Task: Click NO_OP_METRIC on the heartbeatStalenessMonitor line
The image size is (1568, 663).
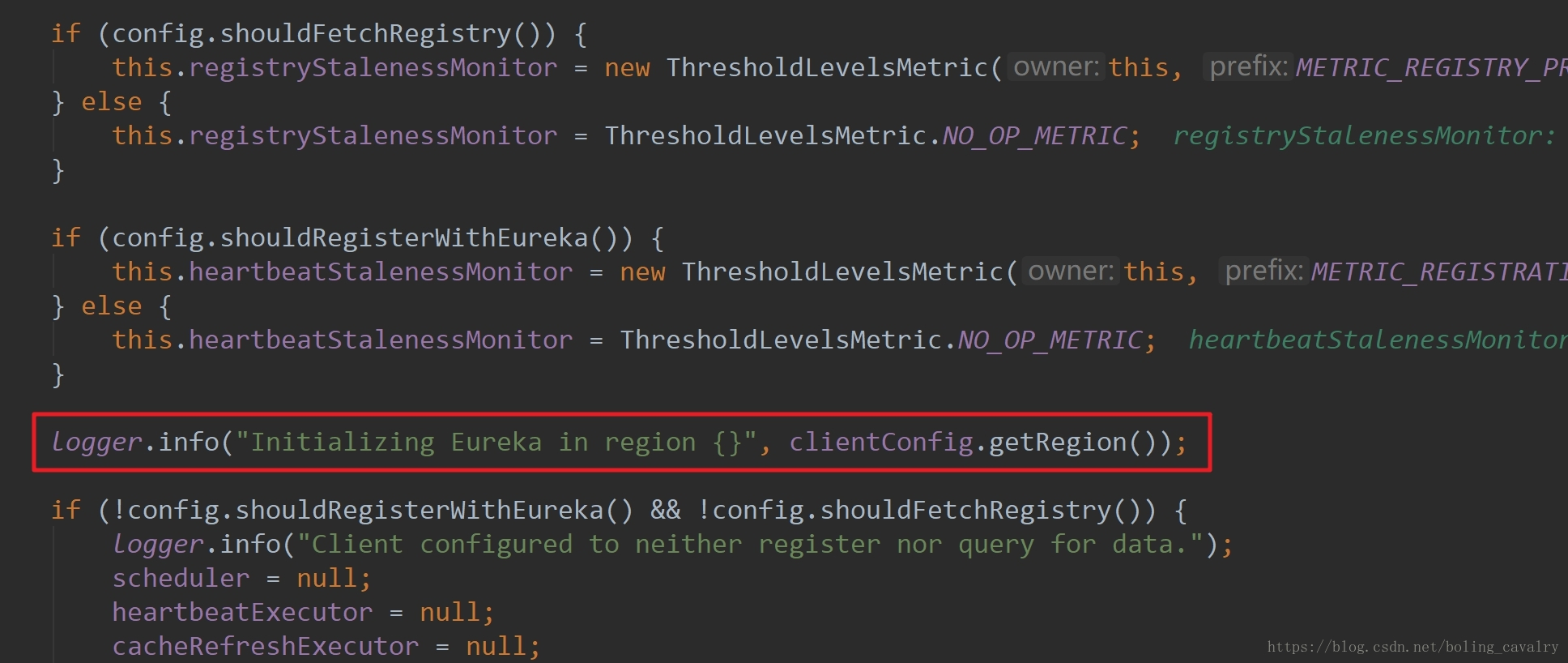Action: click(x=1050, y=340)
